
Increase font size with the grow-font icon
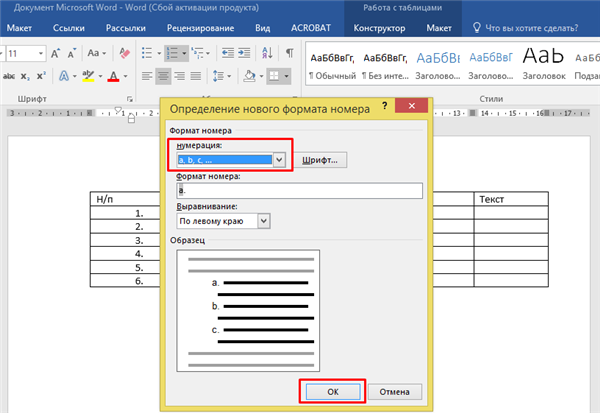point(55,53)
